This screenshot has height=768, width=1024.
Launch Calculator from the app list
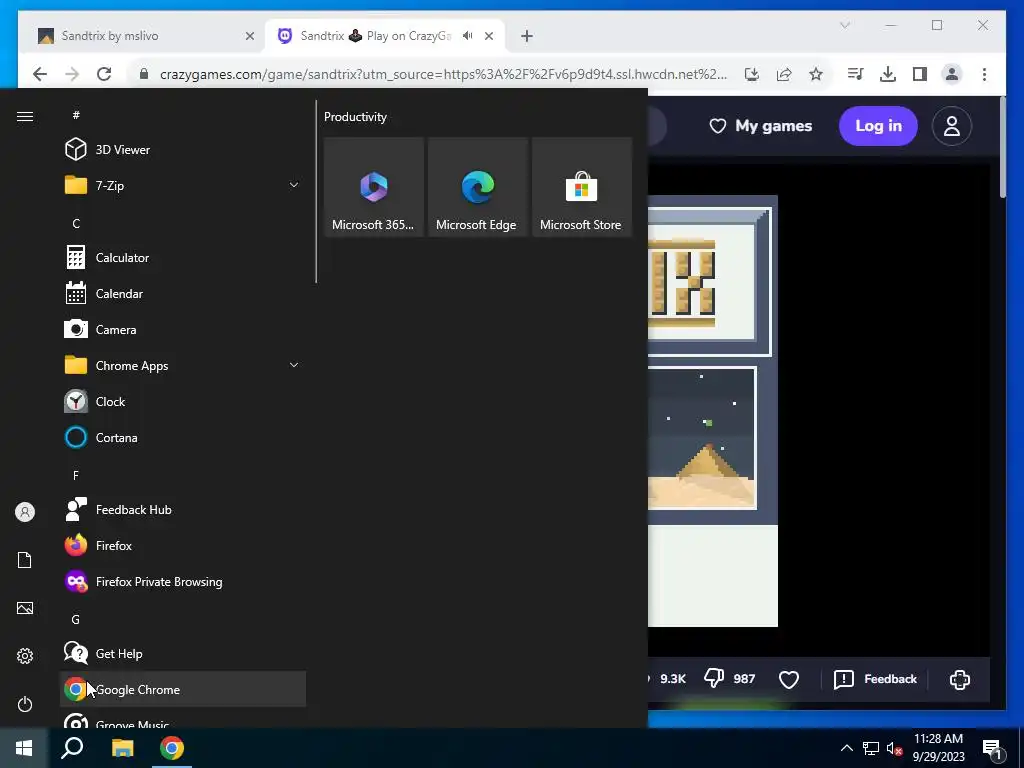click(x=183, y=257)
